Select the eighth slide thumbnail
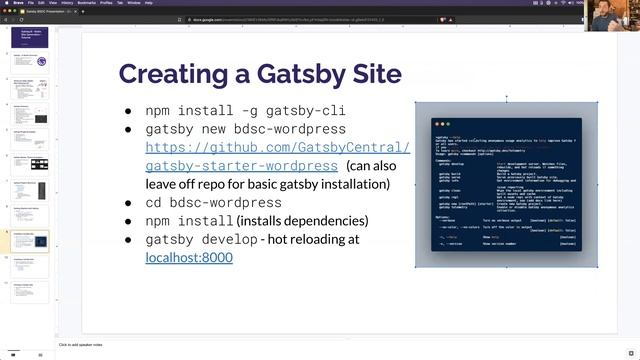Screen dimensions: 640x360 [x=30, y=216]
